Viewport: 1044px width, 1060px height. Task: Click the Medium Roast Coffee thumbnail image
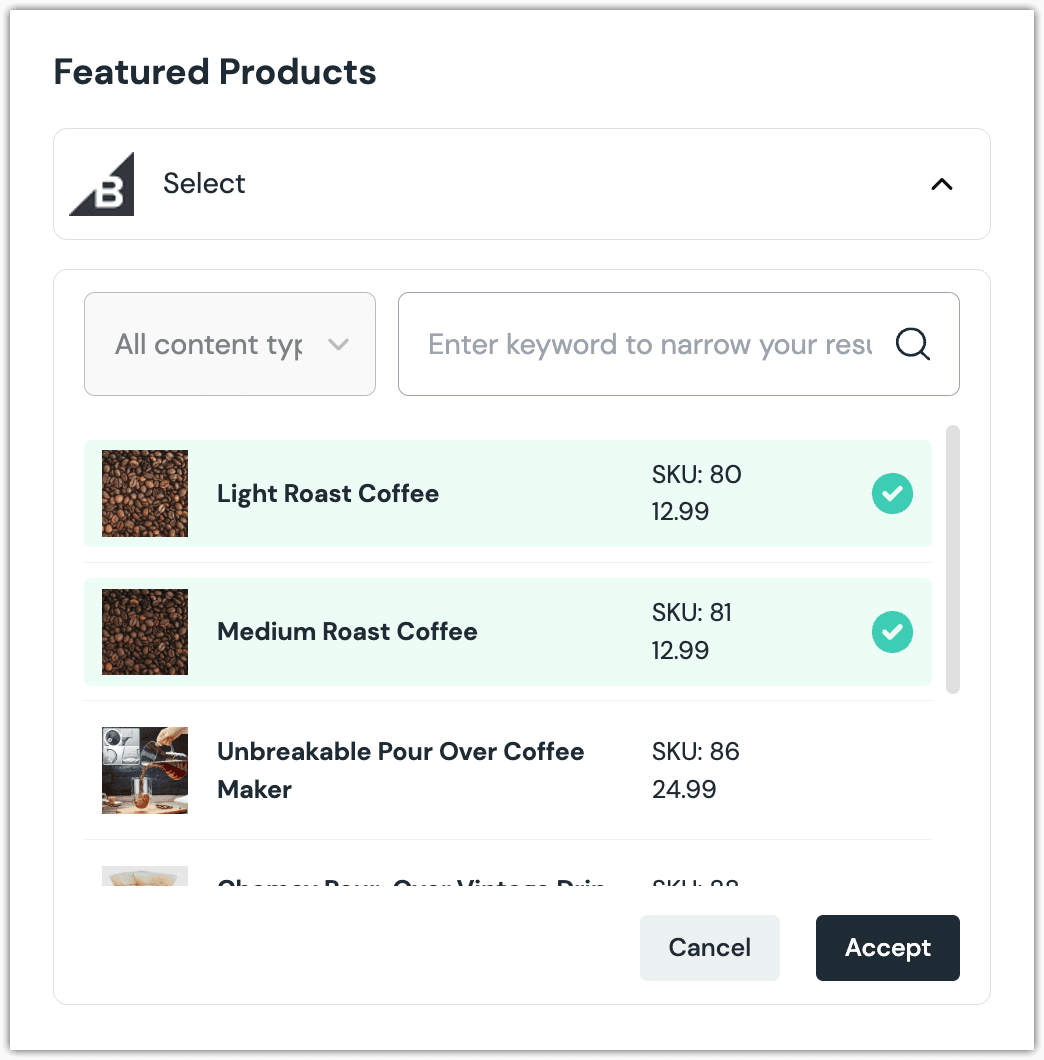[x=145, y=632]
